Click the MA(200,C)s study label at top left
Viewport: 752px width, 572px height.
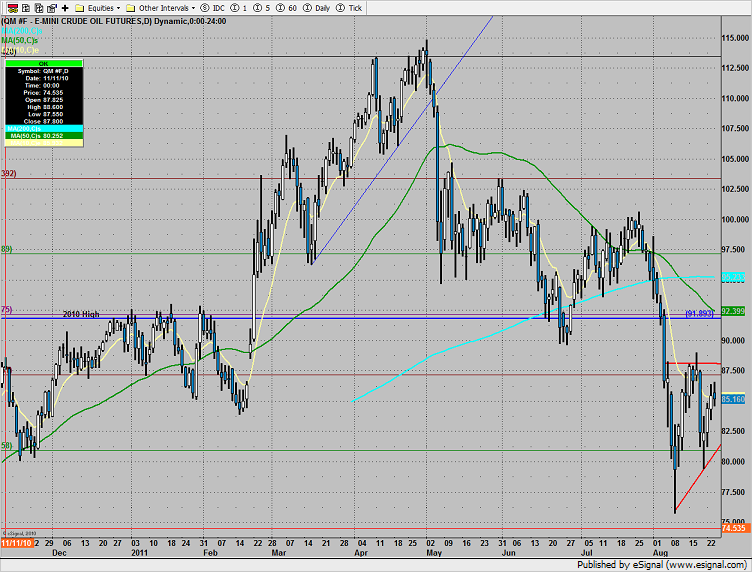tap(22, 31)
